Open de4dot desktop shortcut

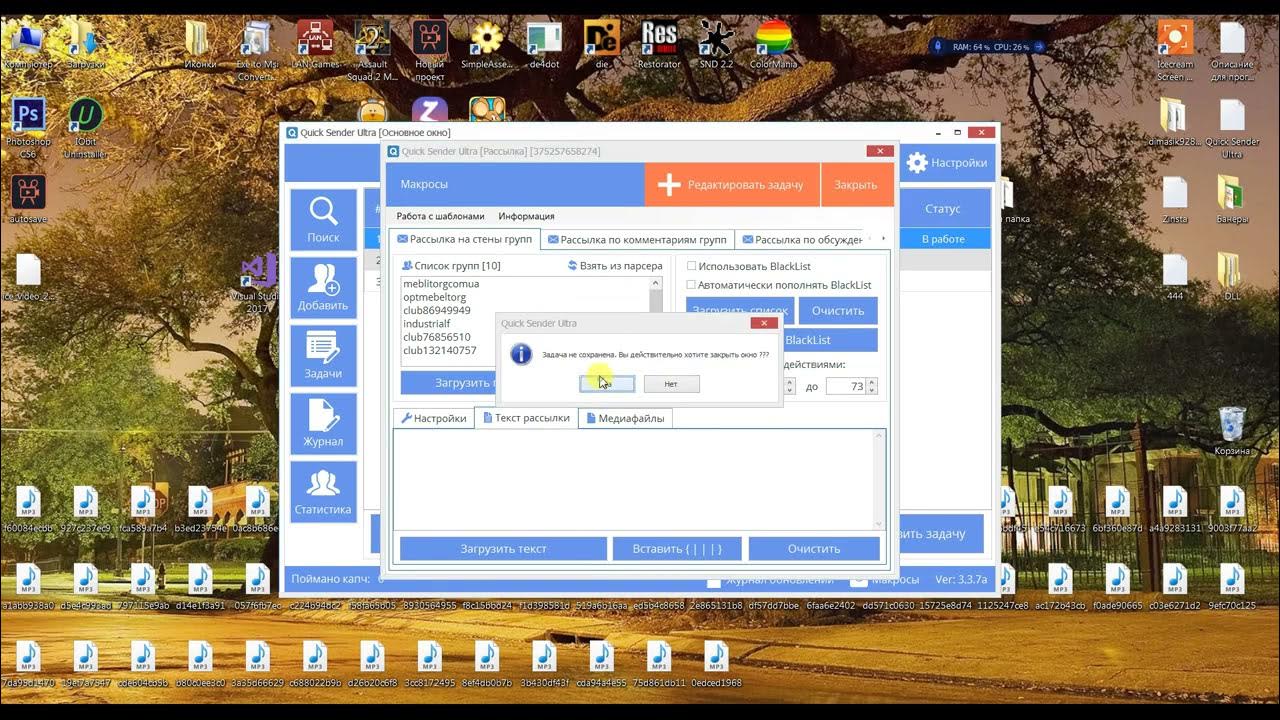pyautogui.click(x=544, y=44)
